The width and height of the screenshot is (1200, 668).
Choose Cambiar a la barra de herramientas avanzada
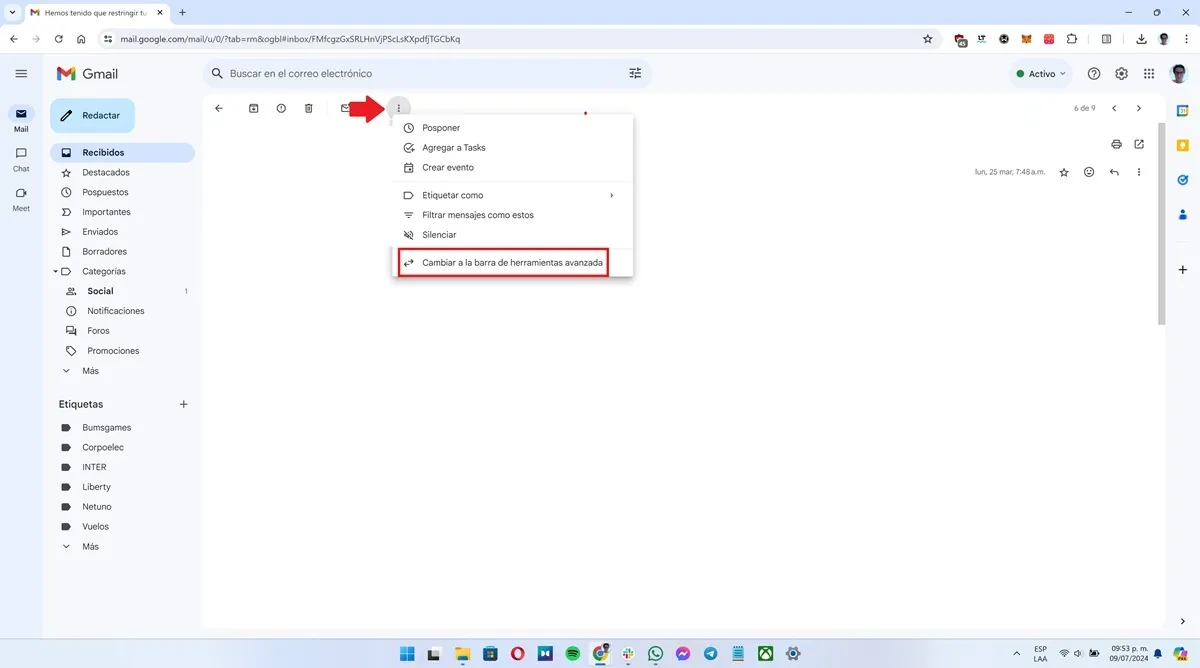(503, 262)
